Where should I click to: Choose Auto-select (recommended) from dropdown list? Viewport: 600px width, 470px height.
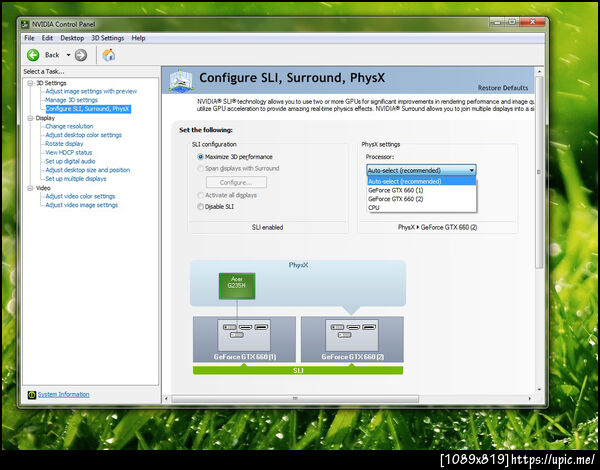point(421,181)
